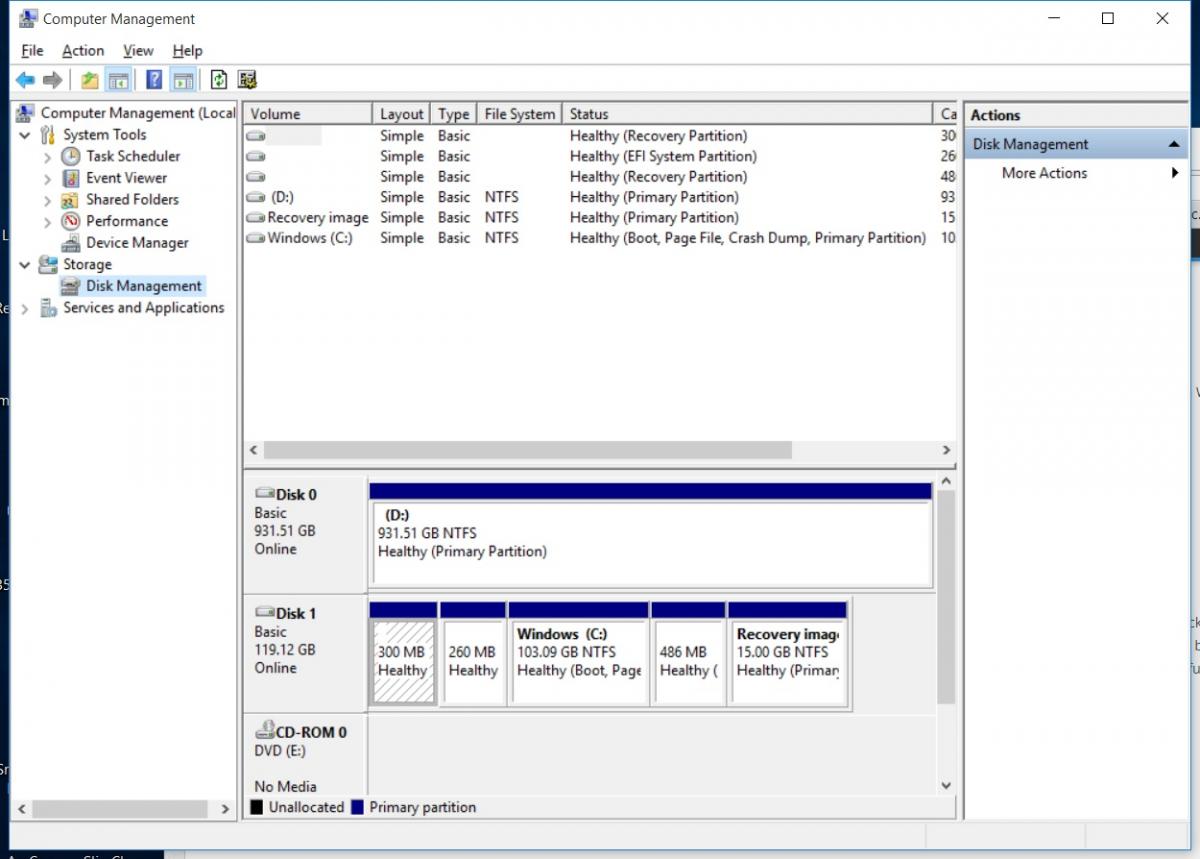Click the volume list horizontal scrollbar thumb
Image resolution: width=1200 pixels, height=859 pixels.
tap(527, 451)
